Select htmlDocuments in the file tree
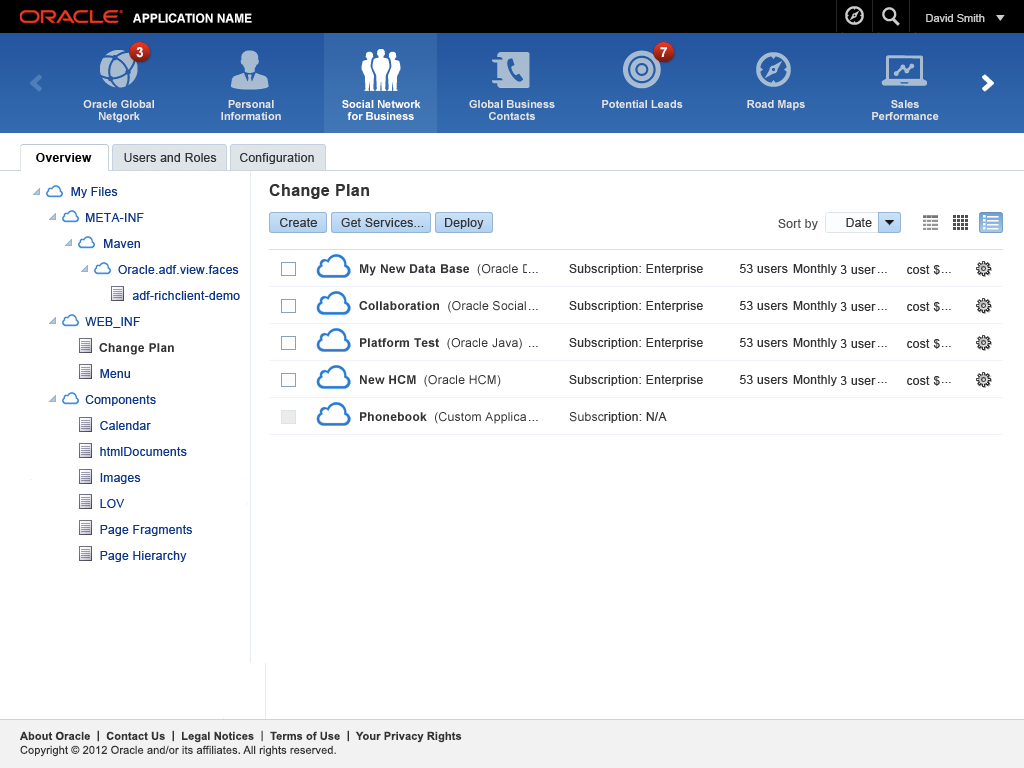Image resolution: width=1024 pixels, height=768 pixels. pyautogui.click(x=143, y=452)
